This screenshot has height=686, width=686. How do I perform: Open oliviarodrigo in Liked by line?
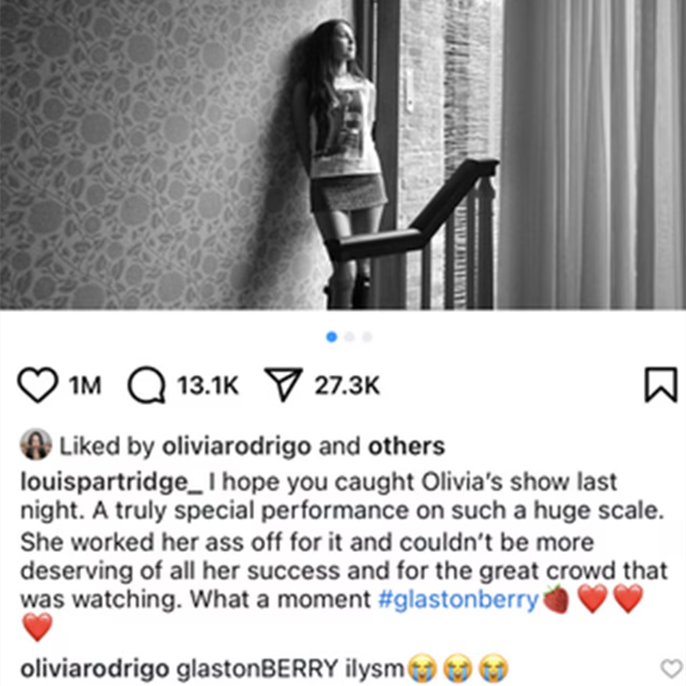pos(237,446)
